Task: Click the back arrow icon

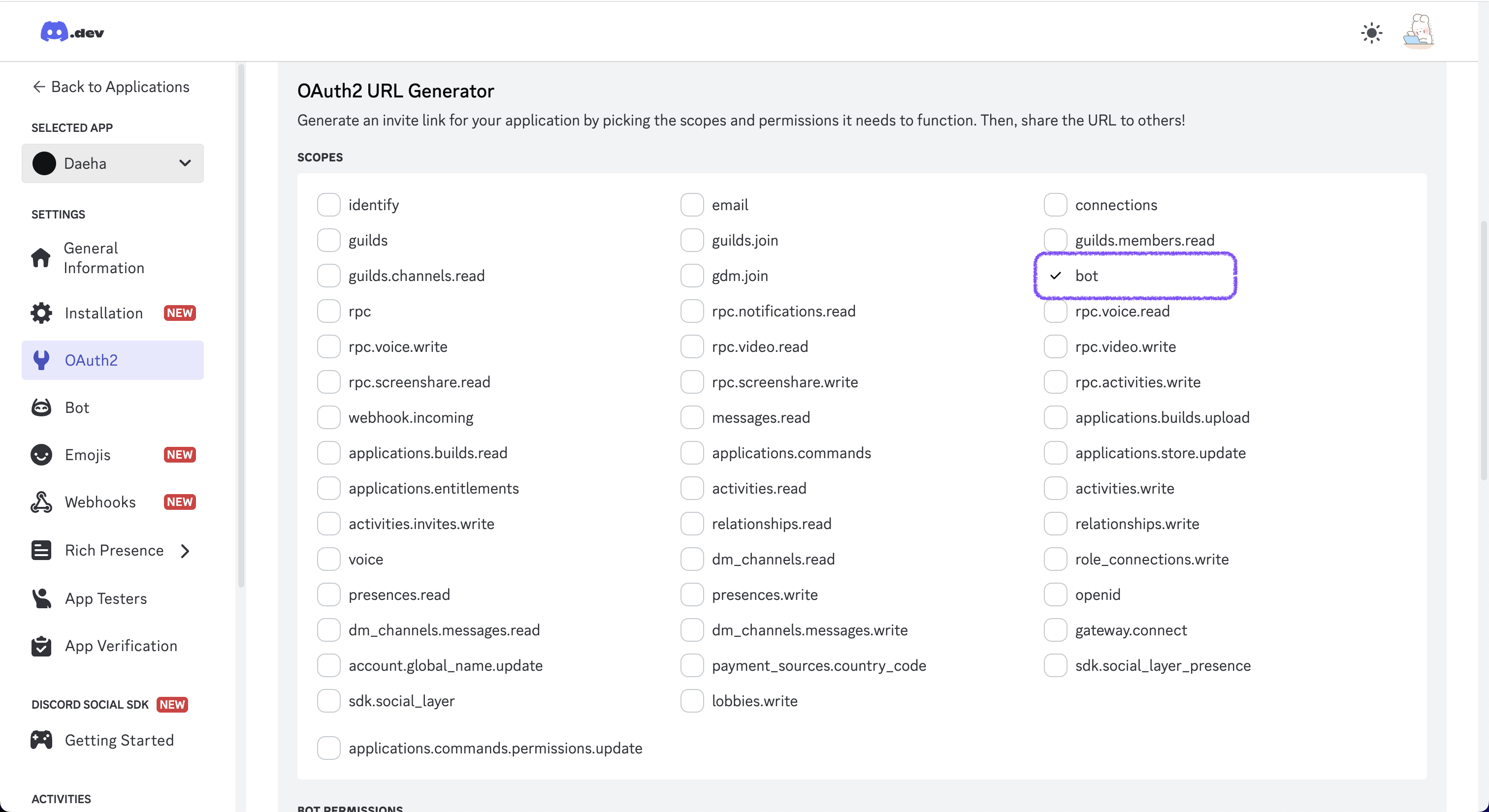Action: 39,87
